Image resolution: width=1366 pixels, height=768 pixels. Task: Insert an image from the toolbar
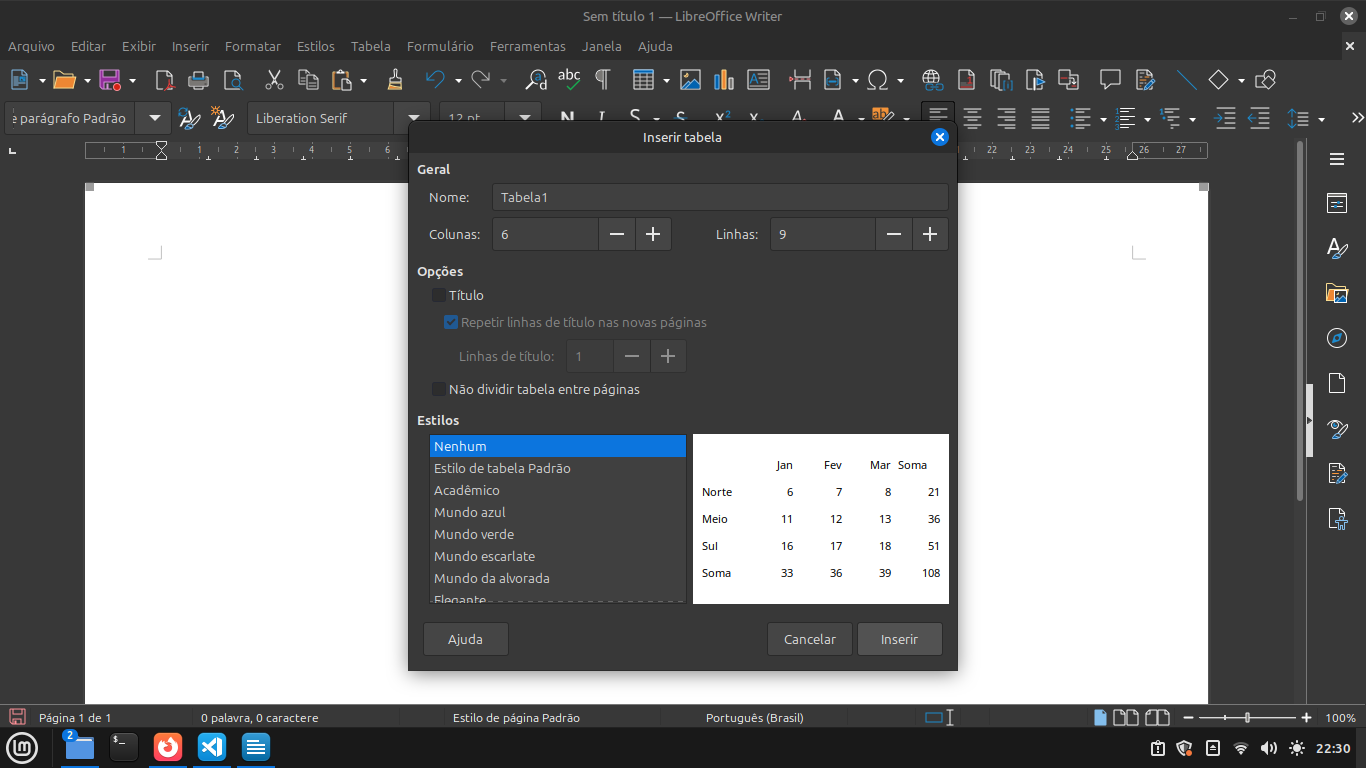[x=690, y=80]
